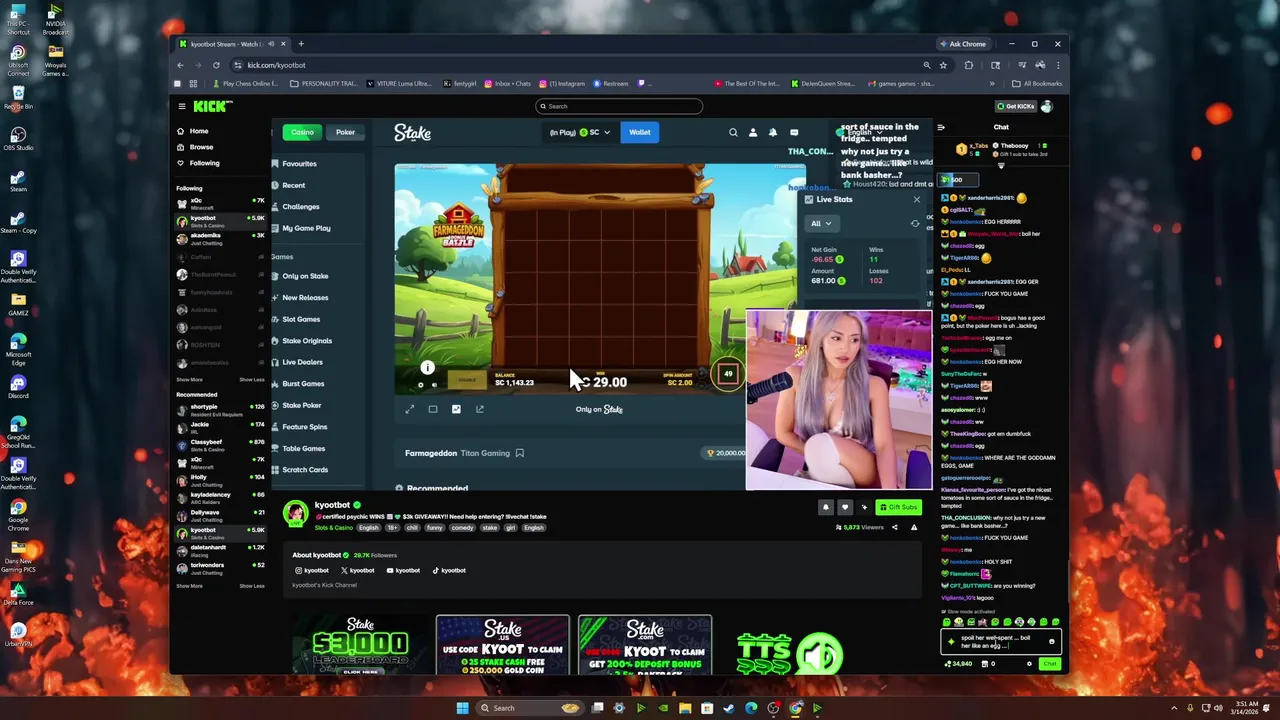Screen dimensions: 1280x720
Task: Expand the All filter in Live Stats
Action: coord(821,224)
